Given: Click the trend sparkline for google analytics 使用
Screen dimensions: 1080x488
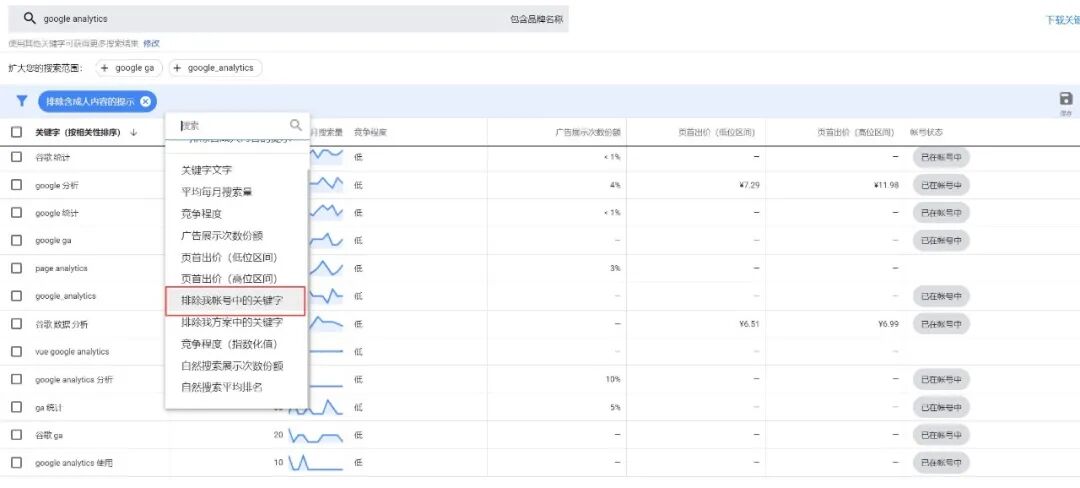Looking at the screenshot, I should 315,463.
